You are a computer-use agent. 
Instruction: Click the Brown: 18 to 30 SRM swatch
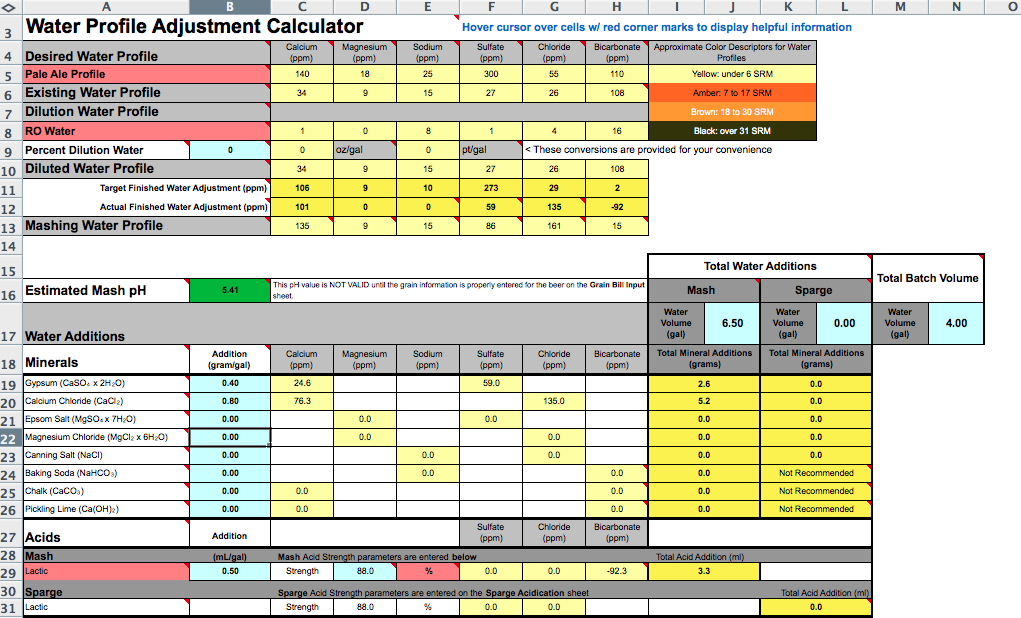click(x=732, y=112)
